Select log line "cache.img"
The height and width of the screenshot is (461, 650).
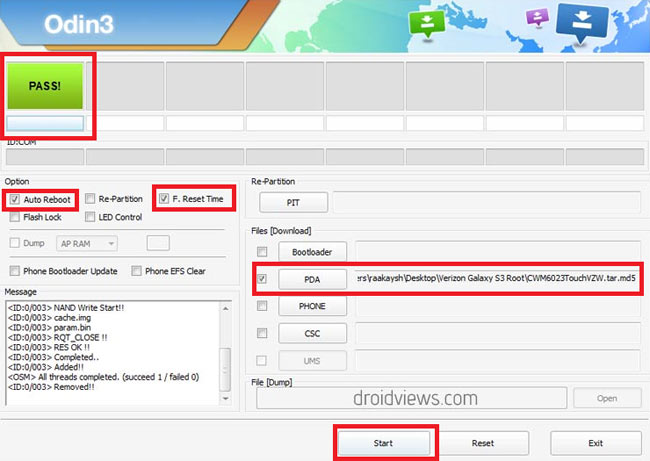tap(49, 318)
